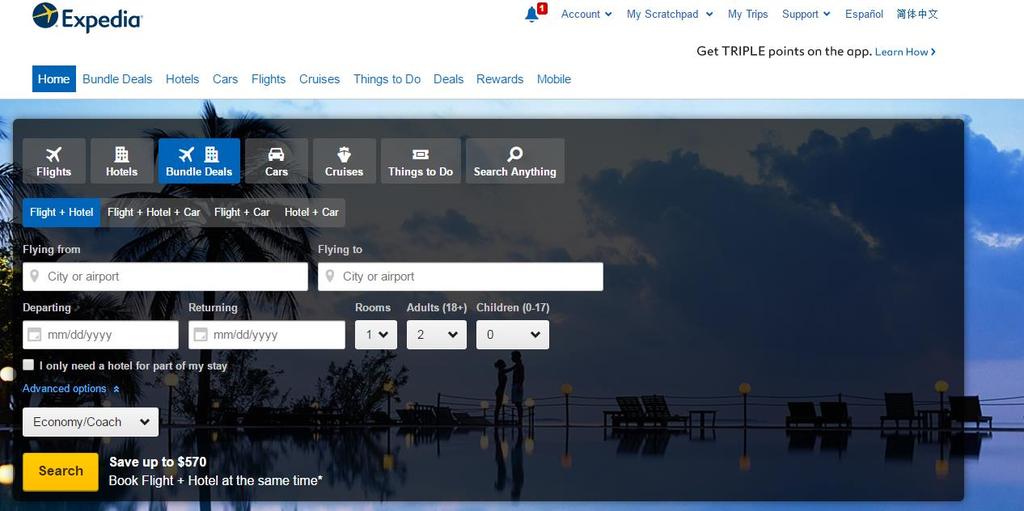Open Flights in the navigation bar
The height and width of the screenshot is (511, 1024).
268,79
